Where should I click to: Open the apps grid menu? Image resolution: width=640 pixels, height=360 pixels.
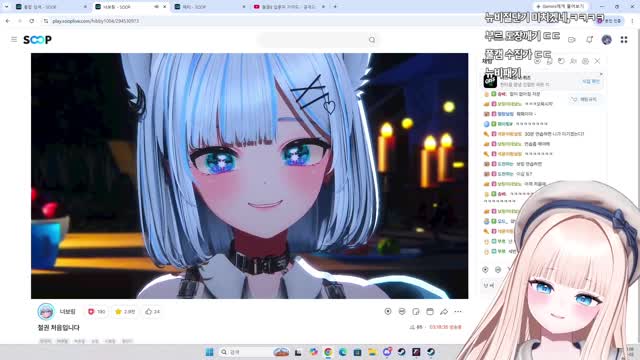[624, 40]
